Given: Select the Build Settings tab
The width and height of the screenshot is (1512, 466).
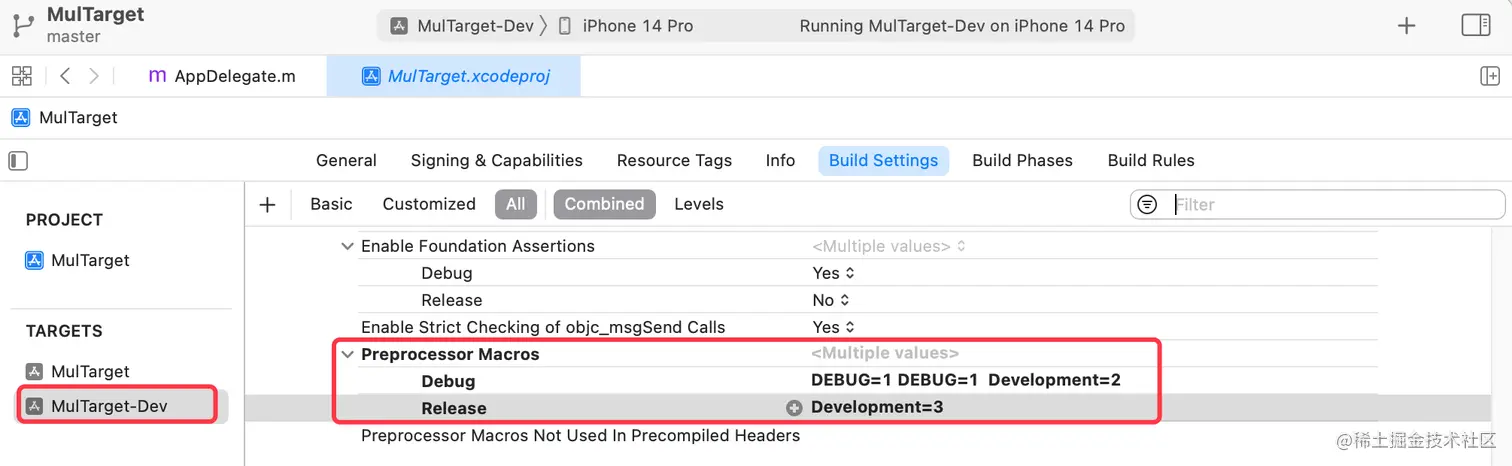Looking at the screenshot, I should (x=883, y=160).
